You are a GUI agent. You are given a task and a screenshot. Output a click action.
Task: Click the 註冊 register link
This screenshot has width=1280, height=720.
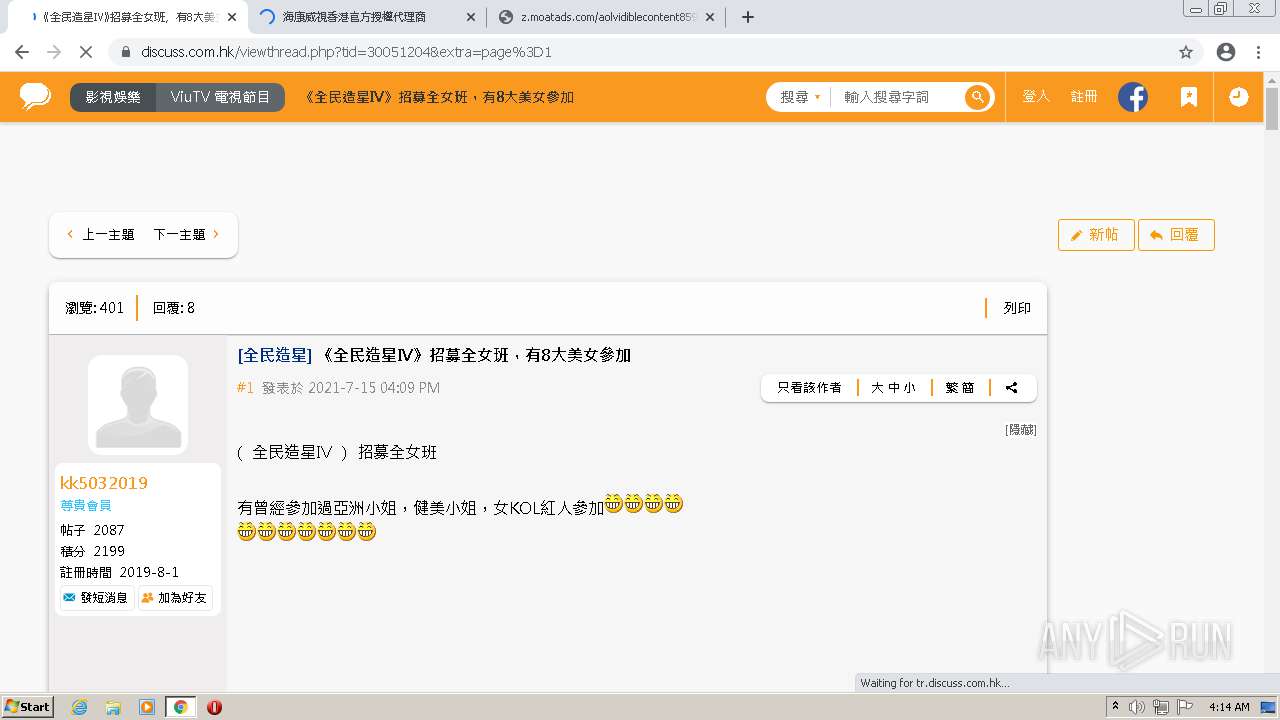1084,96
